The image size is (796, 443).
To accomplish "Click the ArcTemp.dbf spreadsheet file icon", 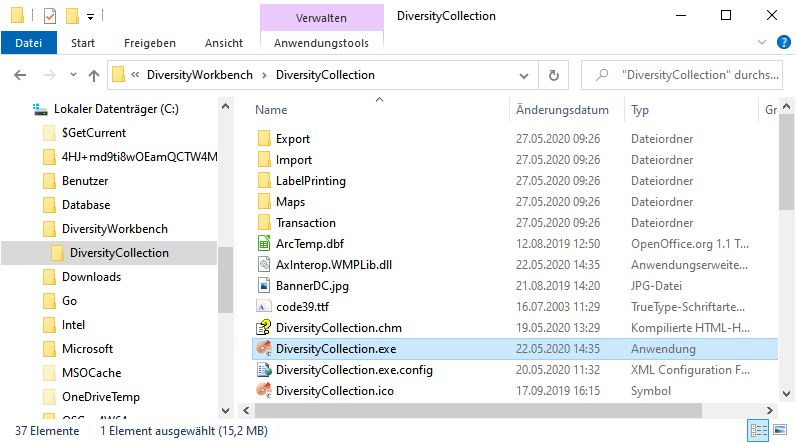I will (264, 243).
